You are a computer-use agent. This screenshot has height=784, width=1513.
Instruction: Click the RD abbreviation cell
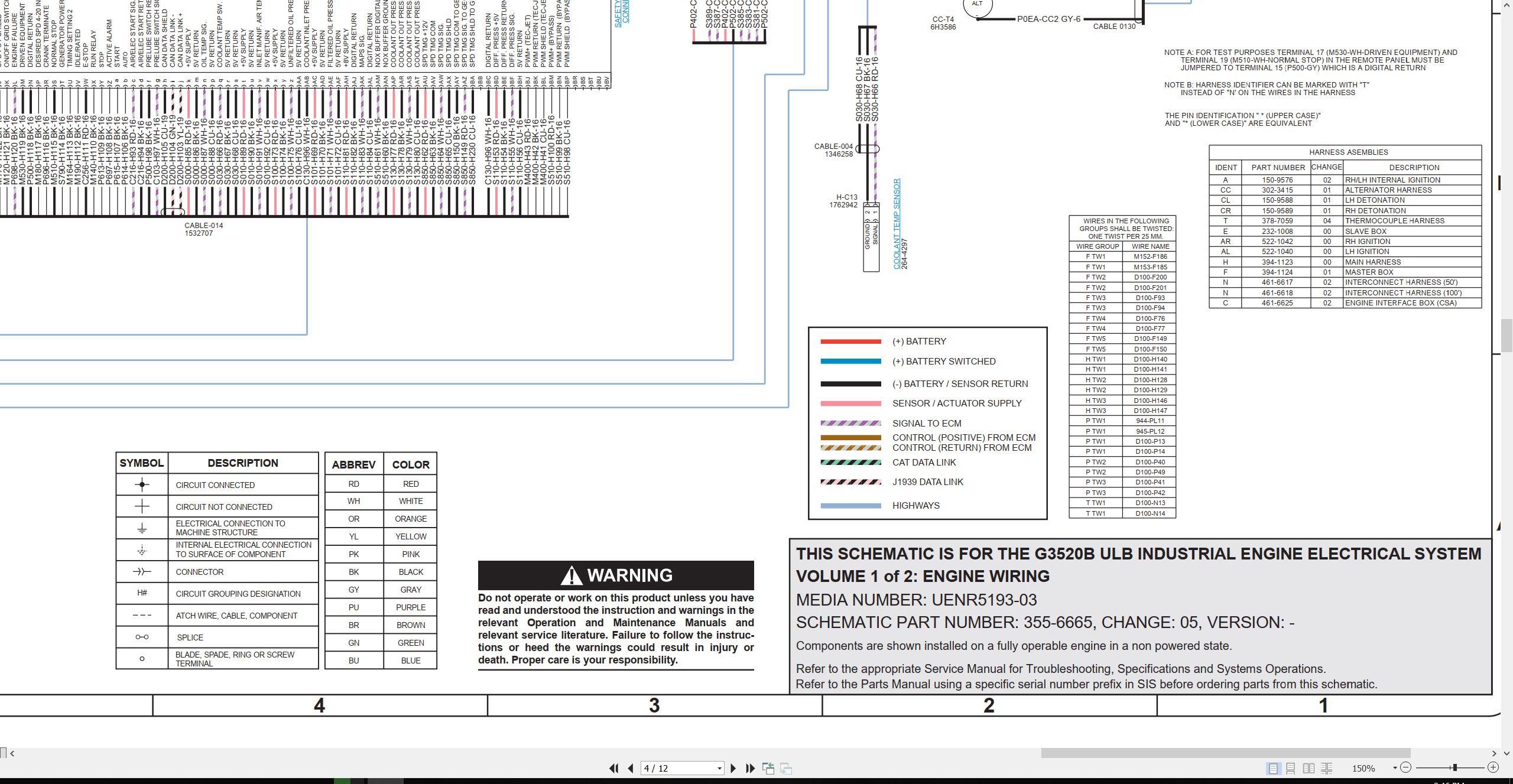(353, 484)
